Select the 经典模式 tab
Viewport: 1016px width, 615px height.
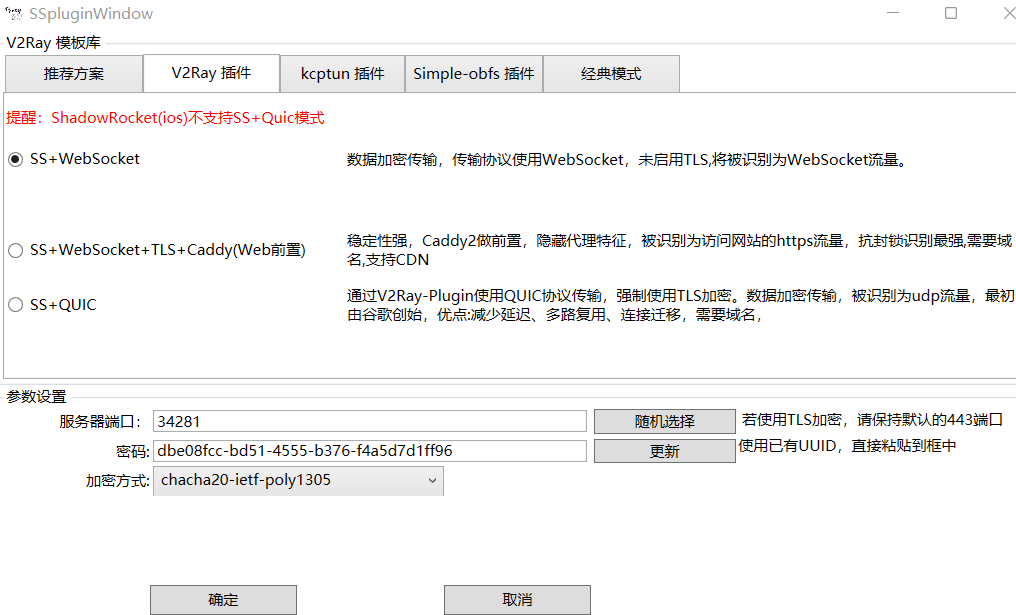click(x=611, y=74)
